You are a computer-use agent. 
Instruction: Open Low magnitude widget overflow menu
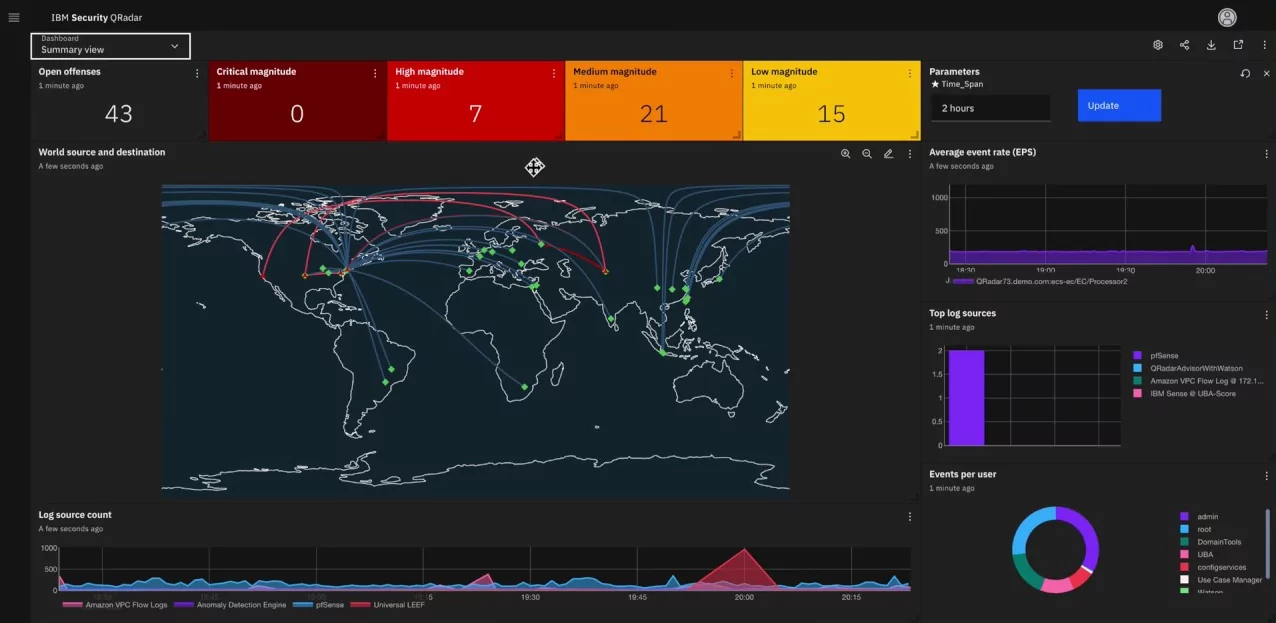(x=910, y=73)
